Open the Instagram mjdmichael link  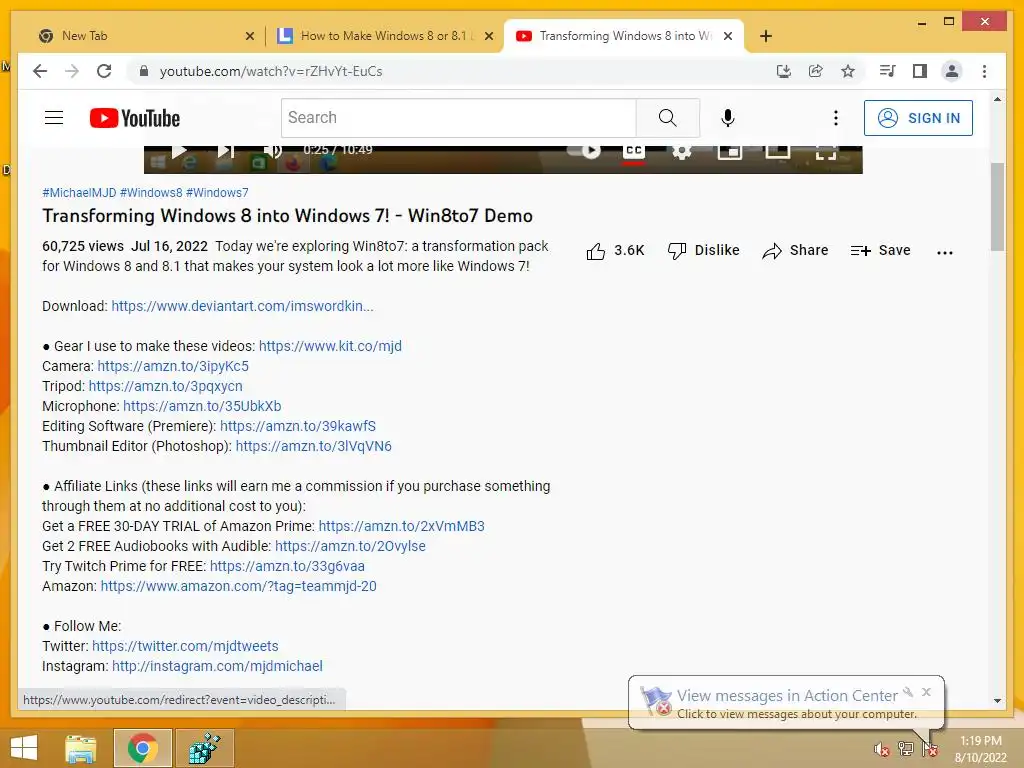[x=217, y=666]
